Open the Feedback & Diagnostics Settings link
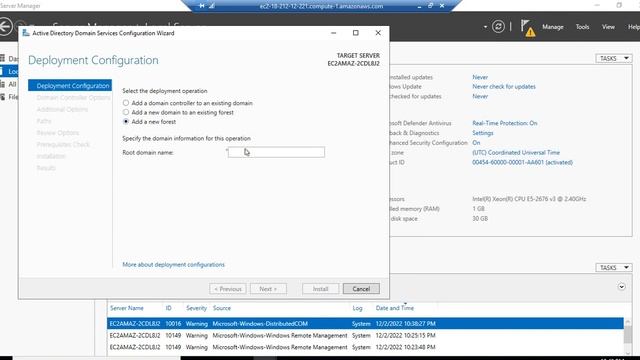 (x=482, y=133)
